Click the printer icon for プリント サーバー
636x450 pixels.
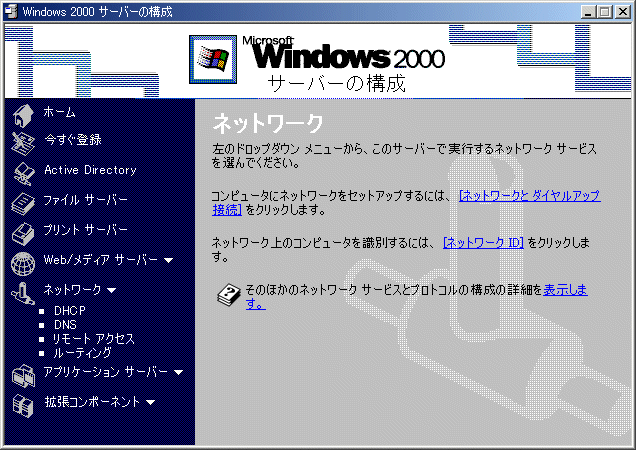click(x=23, y=234)
